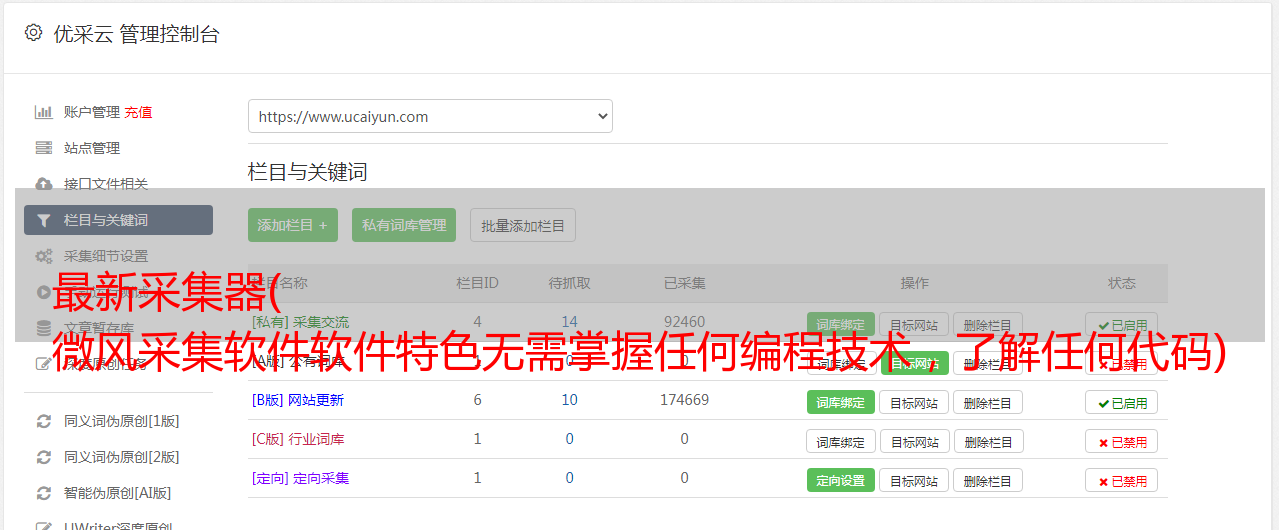Click refresh icon beside 智能伪原创[AI版]
Screen dimensions: 1279x530
point(43,493)
